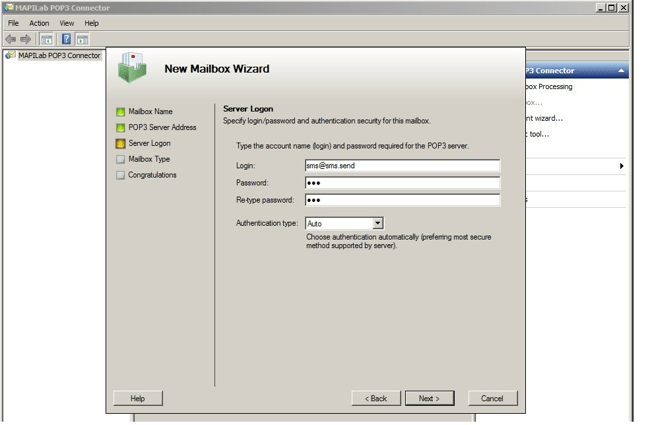Expand the submenu arrow in actions pane
650x425 pixels.
pos(621,166)
